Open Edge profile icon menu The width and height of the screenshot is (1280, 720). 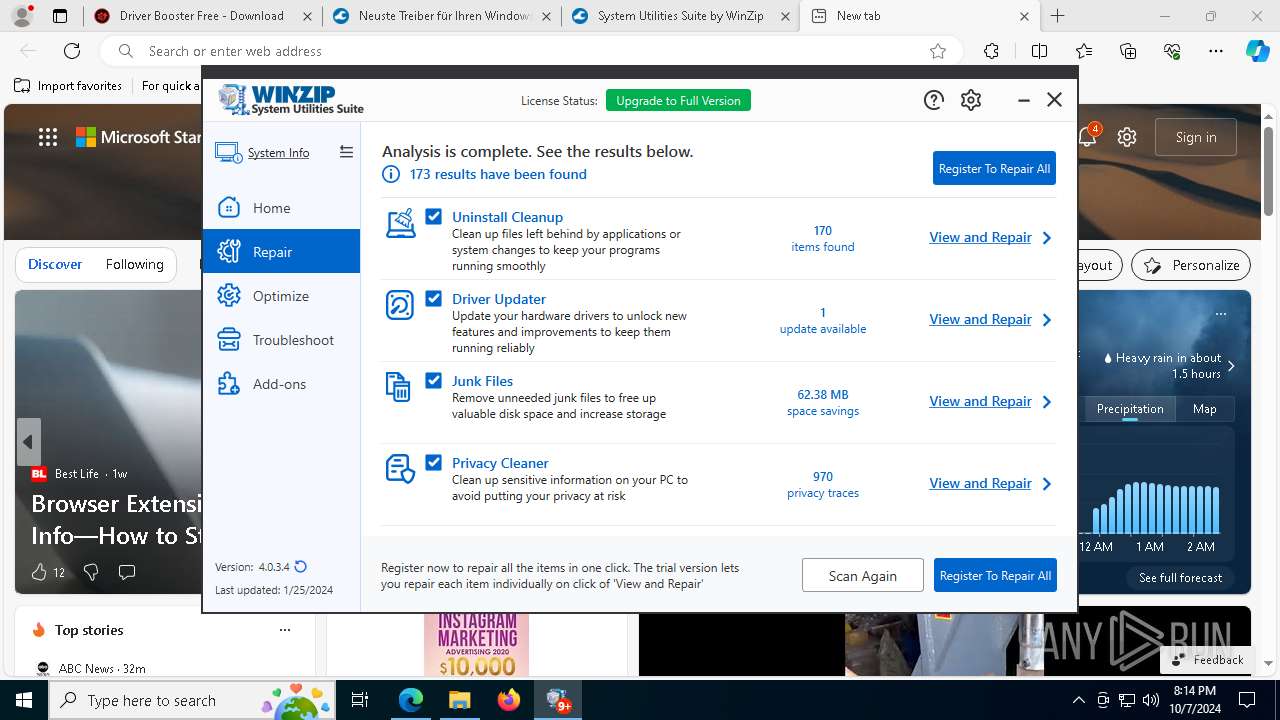[x=22, y=16]
